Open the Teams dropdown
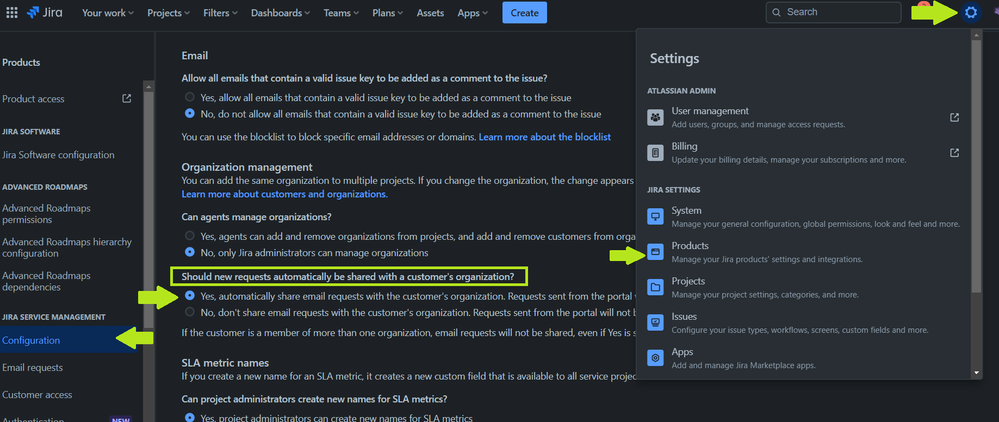Viewport: 999px width, 422px height. click(x=341, y=13)
